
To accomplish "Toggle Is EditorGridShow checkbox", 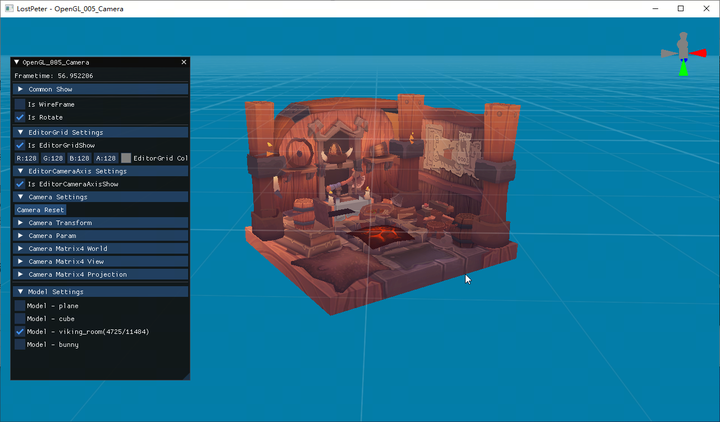I will click(x=20, y=145).
